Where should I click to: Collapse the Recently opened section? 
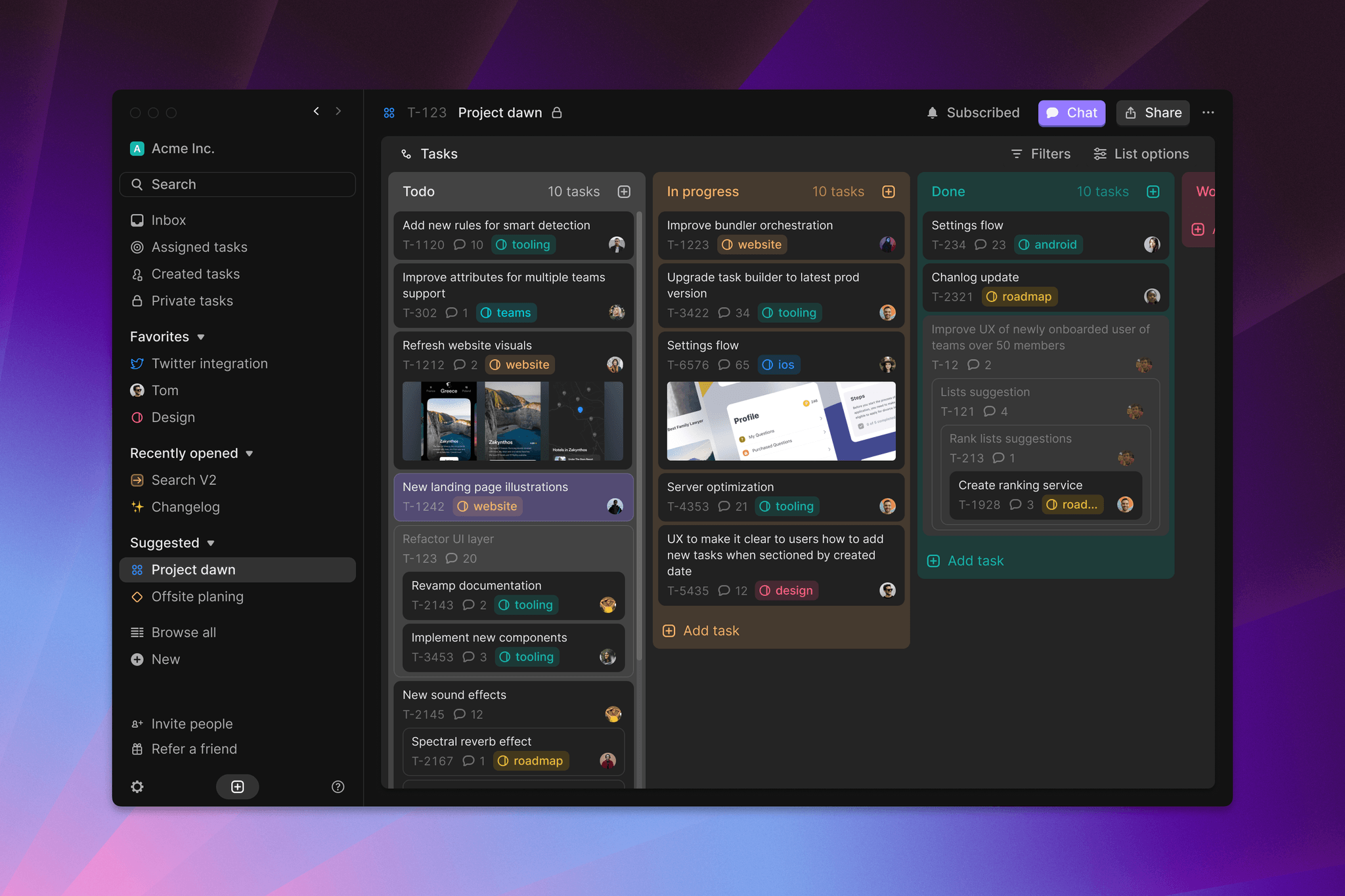coord(250,453)
